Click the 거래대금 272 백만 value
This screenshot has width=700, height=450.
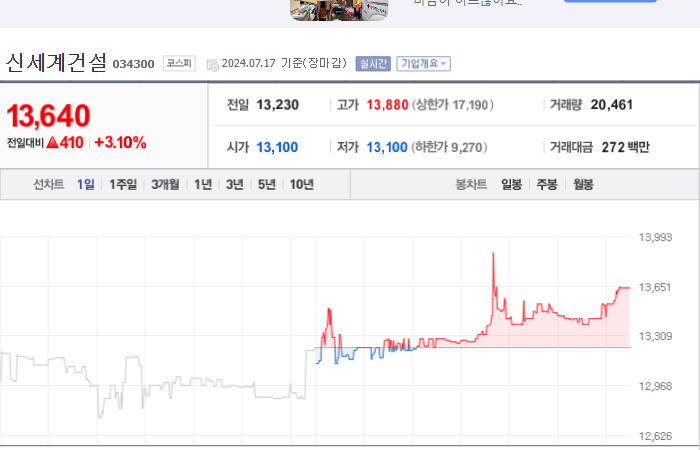[x=625, y=147]
